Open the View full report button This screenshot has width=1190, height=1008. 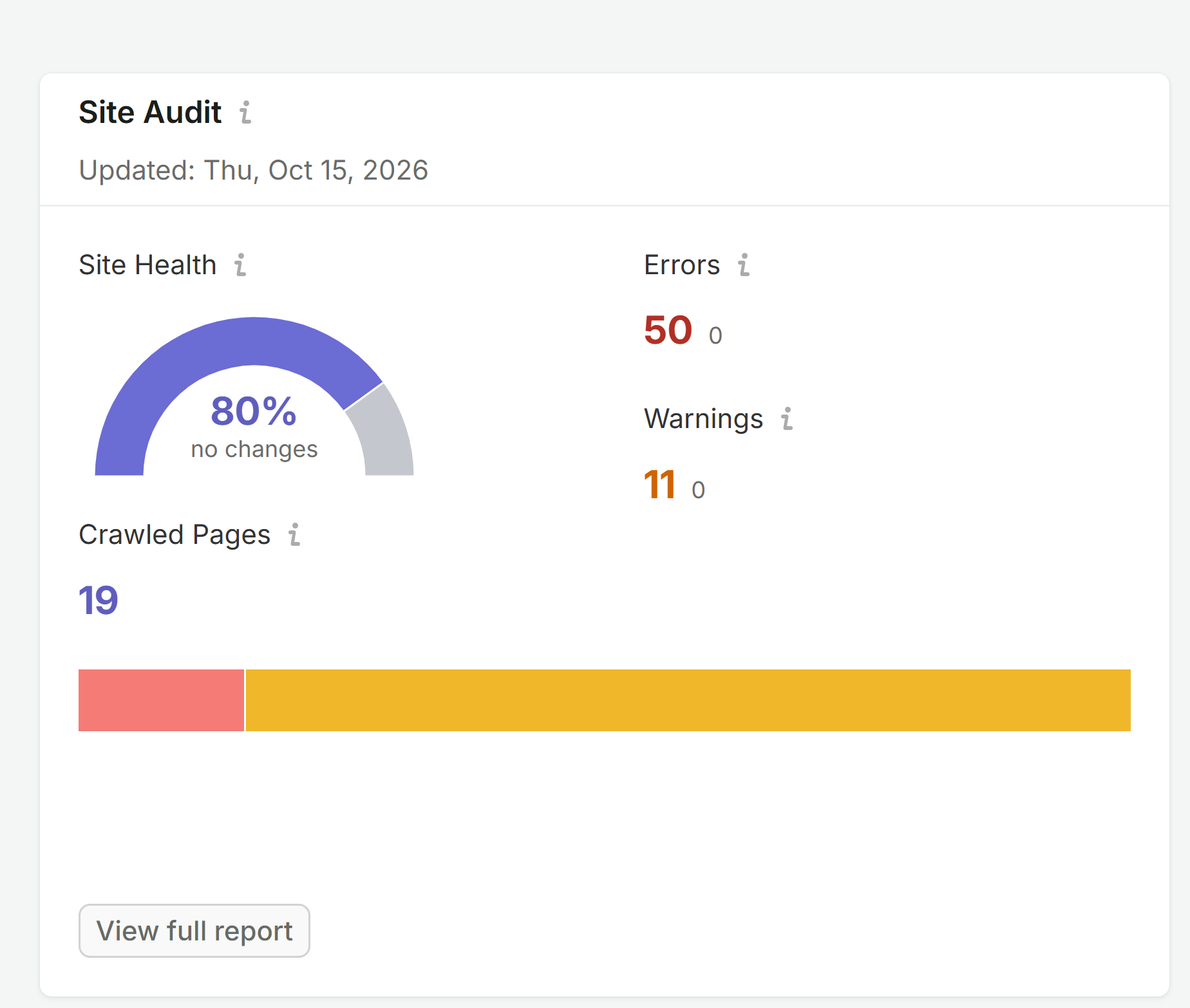pyautogui.click(x=194, y=931)
